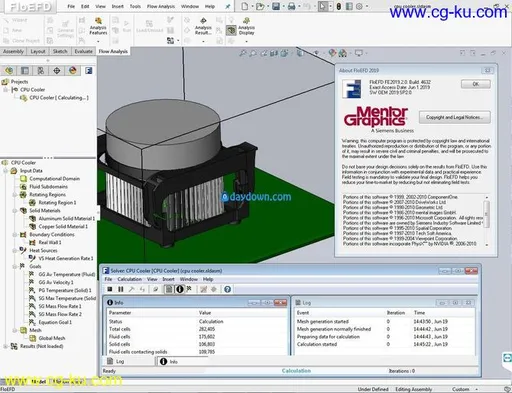512x393 pixels.
Task: Click the pin icon next to Help menu
Action: pos(228,6)
